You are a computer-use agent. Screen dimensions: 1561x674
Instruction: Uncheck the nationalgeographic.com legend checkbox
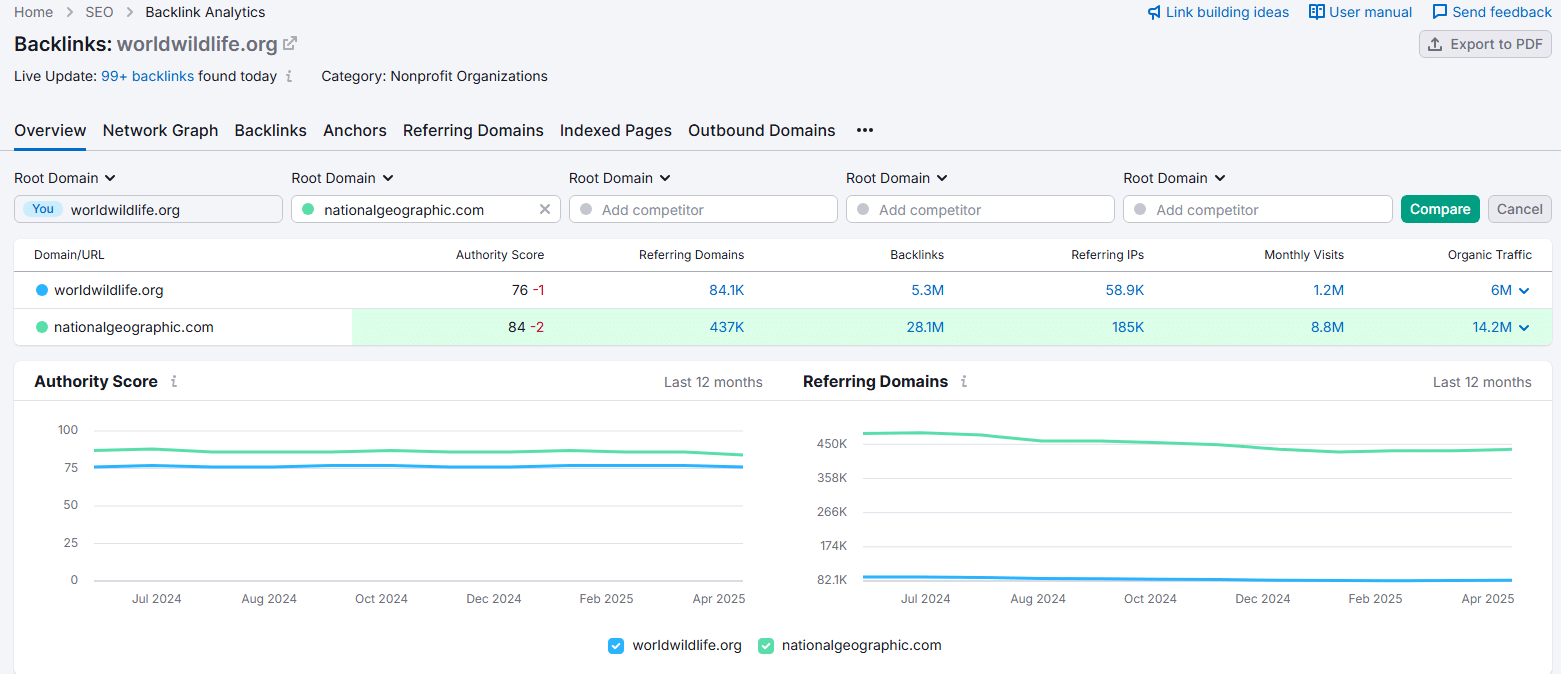pos(766,646)
